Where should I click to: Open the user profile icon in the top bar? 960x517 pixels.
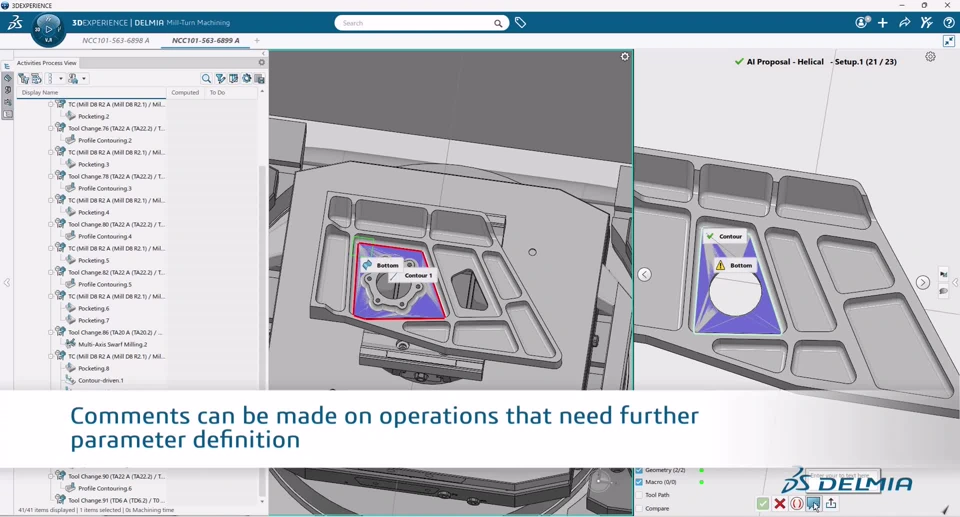point(862,23)
